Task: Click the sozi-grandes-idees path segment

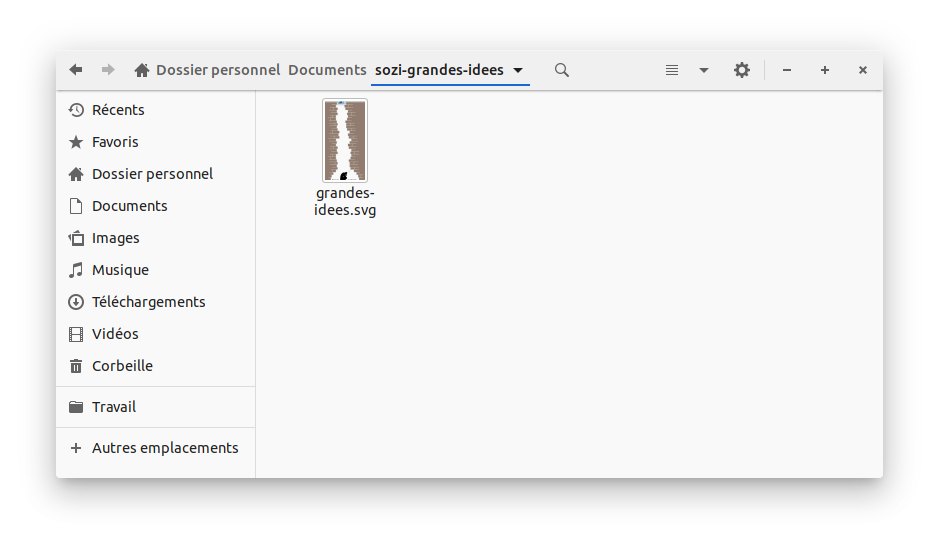Action: pyautogui.click(x=439, y=70)
